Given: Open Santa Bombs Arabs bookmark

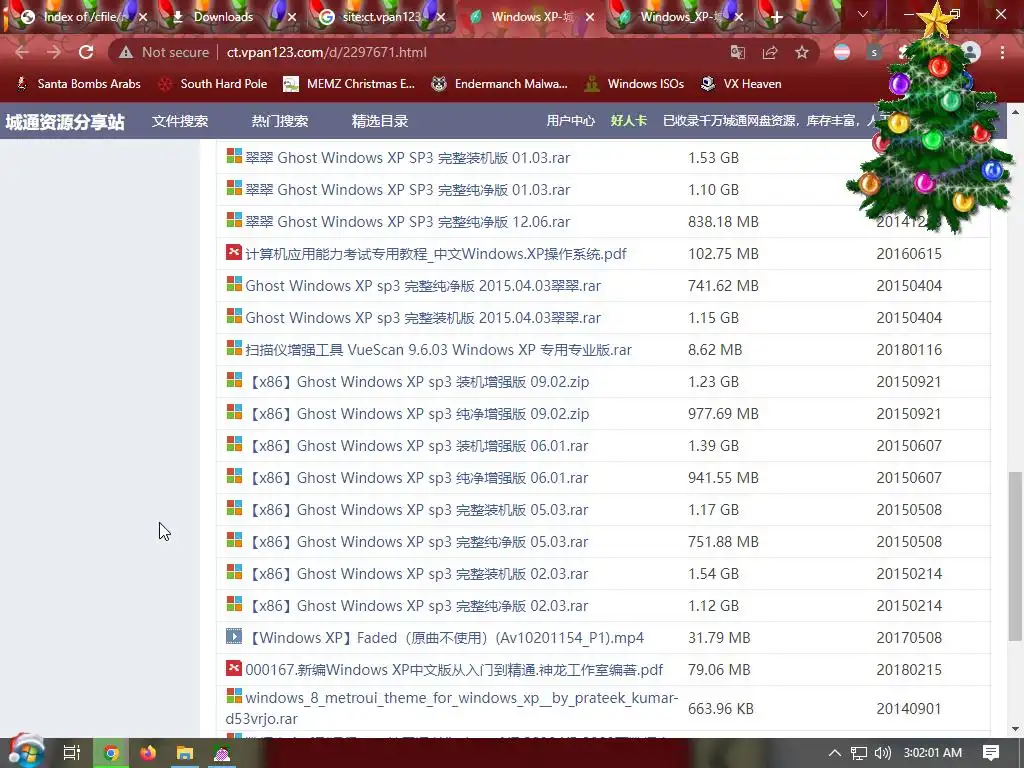Looking at the screenshot, I should [x=78, y=84].
